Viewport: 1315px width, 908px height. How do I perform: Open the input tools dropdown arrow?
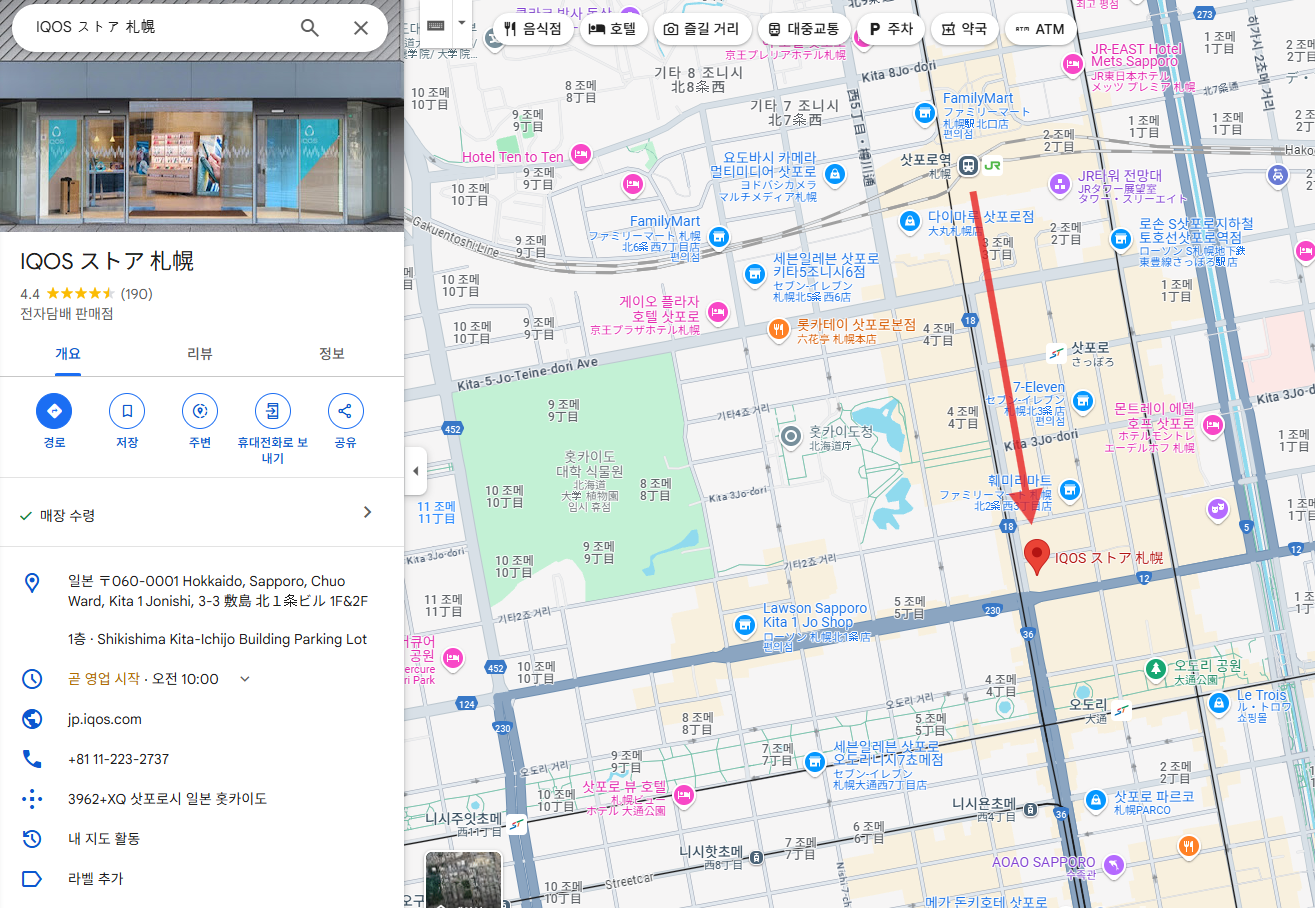pos(461,24)
